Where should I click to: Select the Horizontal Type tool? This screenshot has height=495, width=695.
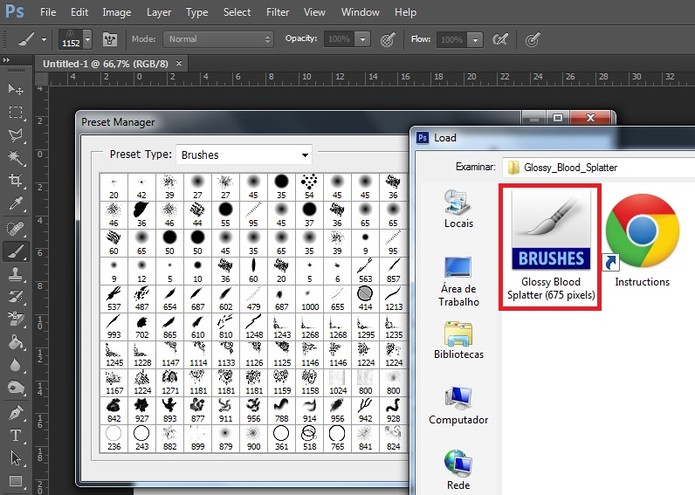[16, 435]
